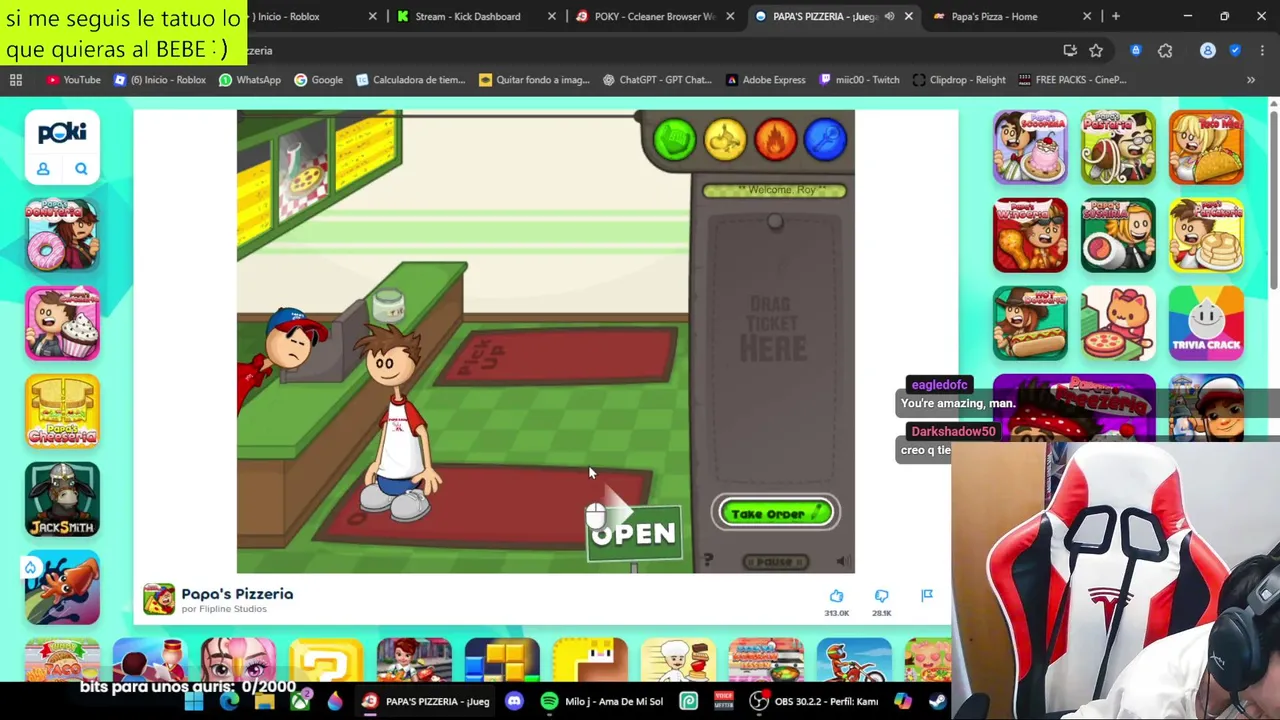Open Calculadora de tiempo bookmark

(x=410, y=80)
